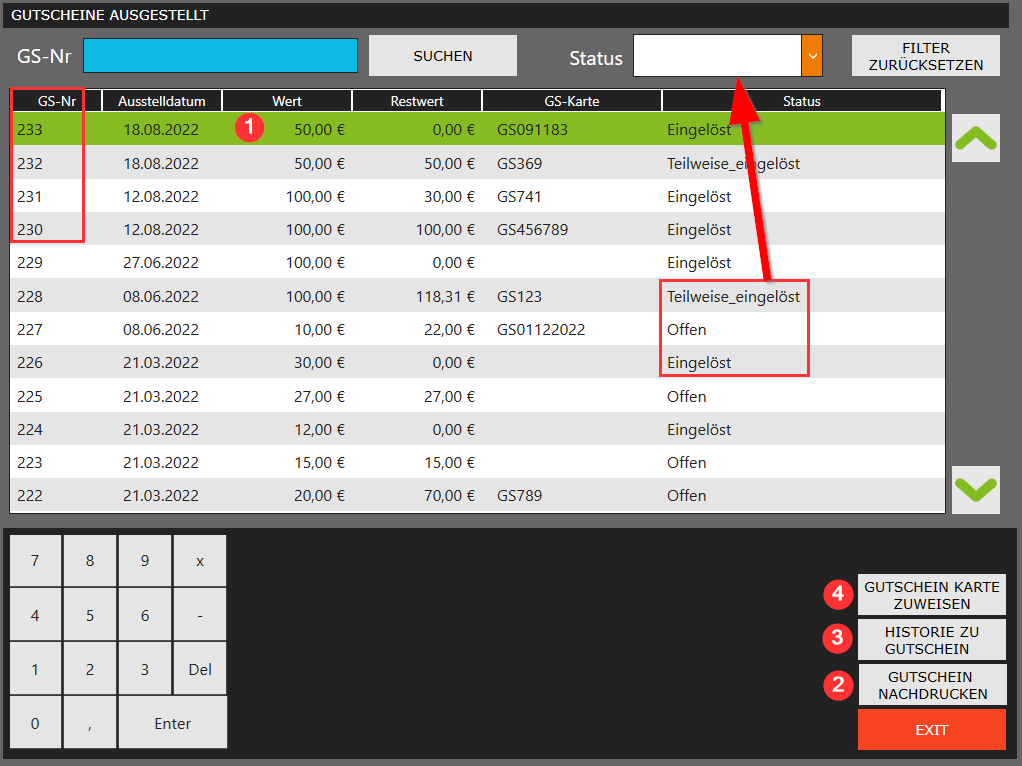Tap keypad digit 6
The image size is (1022, 766).
[145, 615]
